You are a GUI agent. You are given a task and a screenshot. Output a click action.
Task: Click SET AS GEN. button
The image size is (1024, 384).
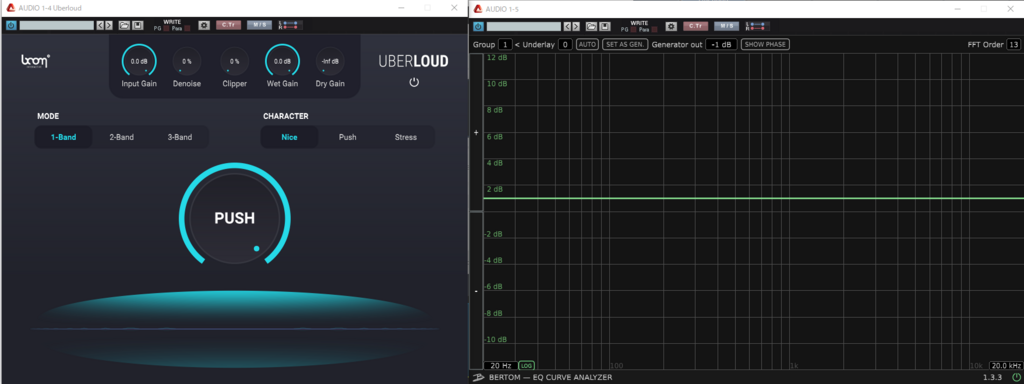624,44
